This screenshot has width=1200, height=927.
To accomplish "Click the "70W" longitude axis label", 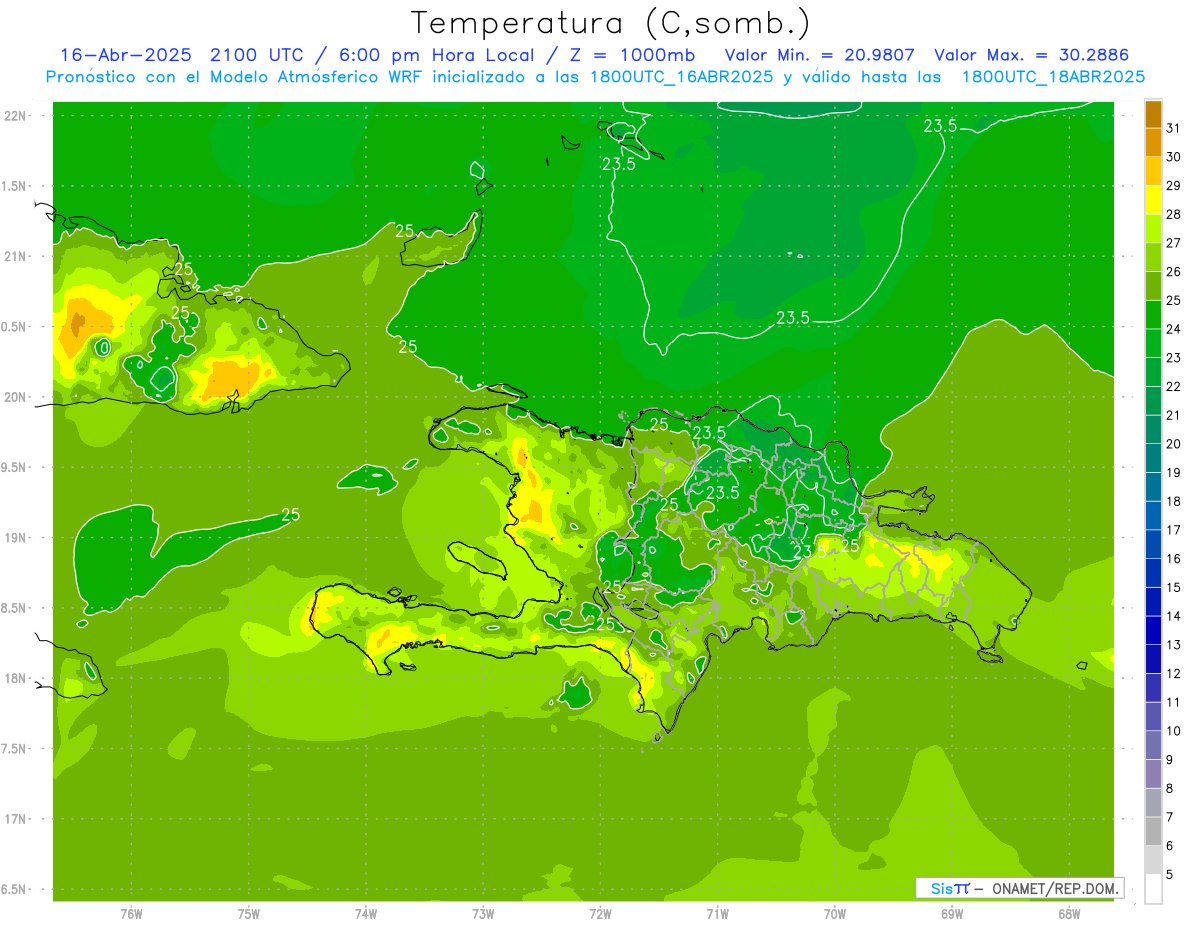I will coord(835,913).
